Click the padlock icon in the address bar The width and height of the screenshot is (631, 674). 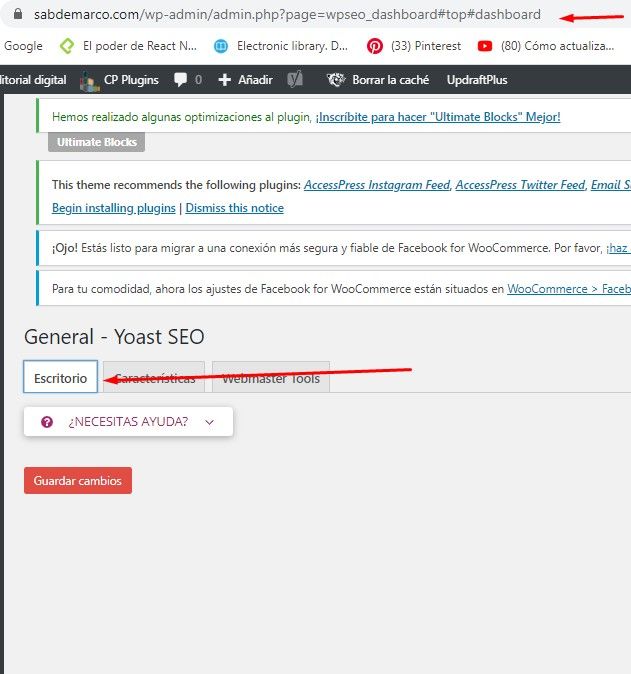(x=18, y=14)
